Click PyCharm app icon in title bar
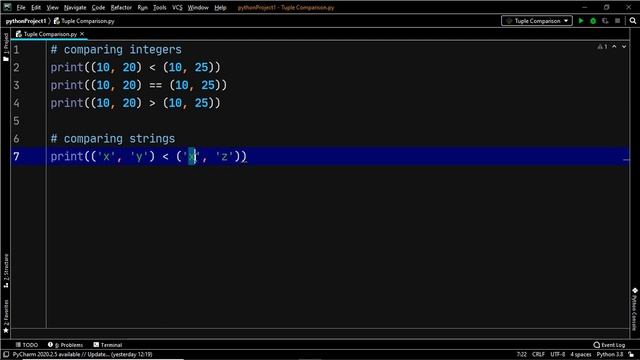The width and height of the screenshot is (640, 360). pos(7,7)
